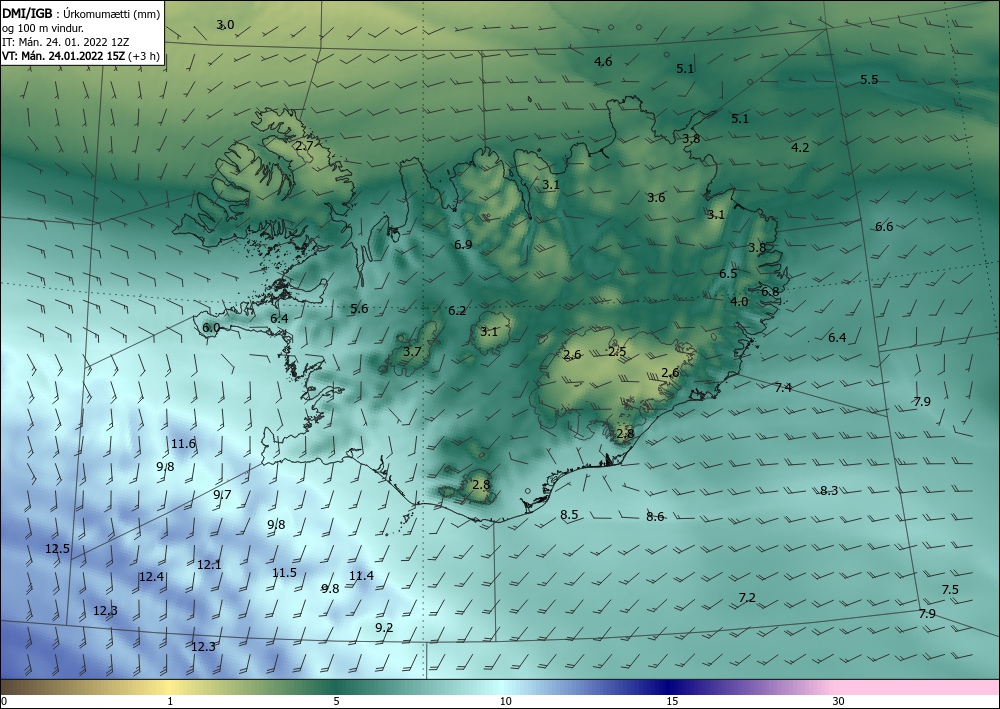1000x709 pixels.
Task: Click the 4.0 value label
Action: pos(739,302)
